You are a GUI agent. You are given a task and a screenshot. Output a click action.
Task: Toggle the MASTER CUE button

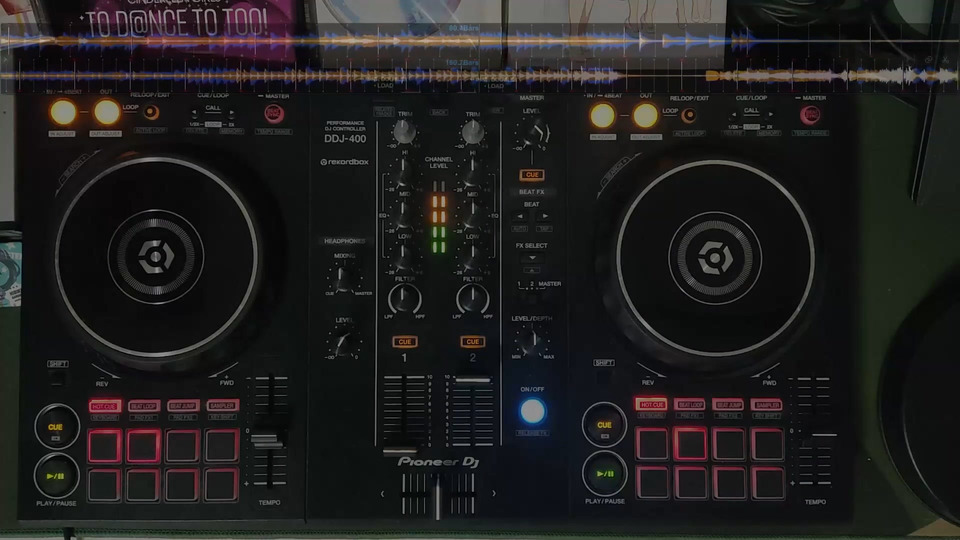point(532,174)
